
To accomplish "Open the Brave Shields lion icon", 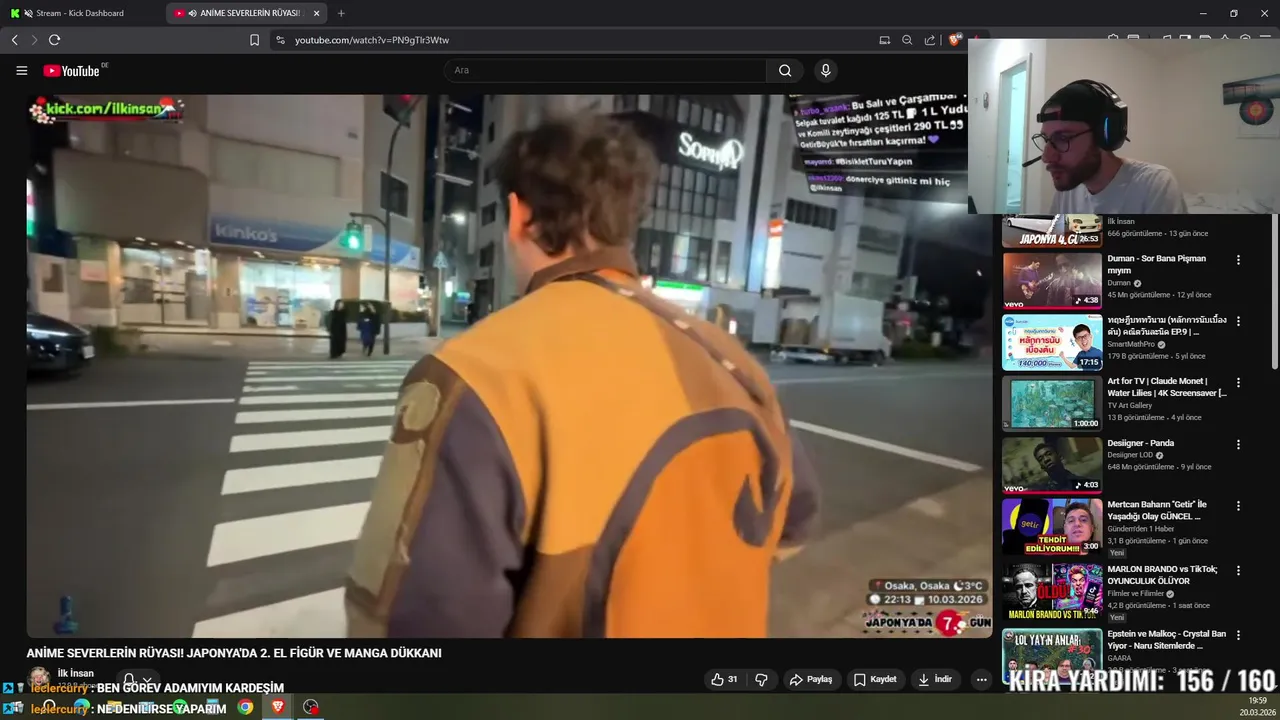I will point(955,40).
